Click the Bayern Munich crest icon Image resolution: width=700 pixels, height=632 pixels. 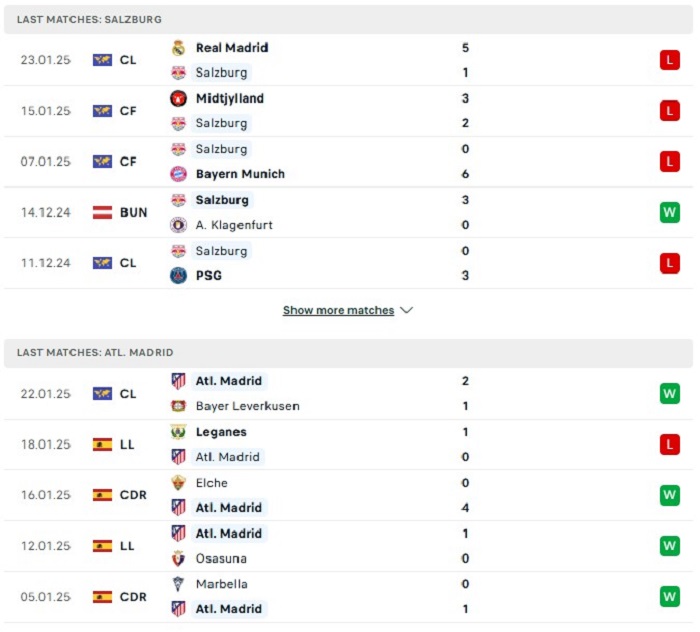pyautogui.click(x=178, y=174)
